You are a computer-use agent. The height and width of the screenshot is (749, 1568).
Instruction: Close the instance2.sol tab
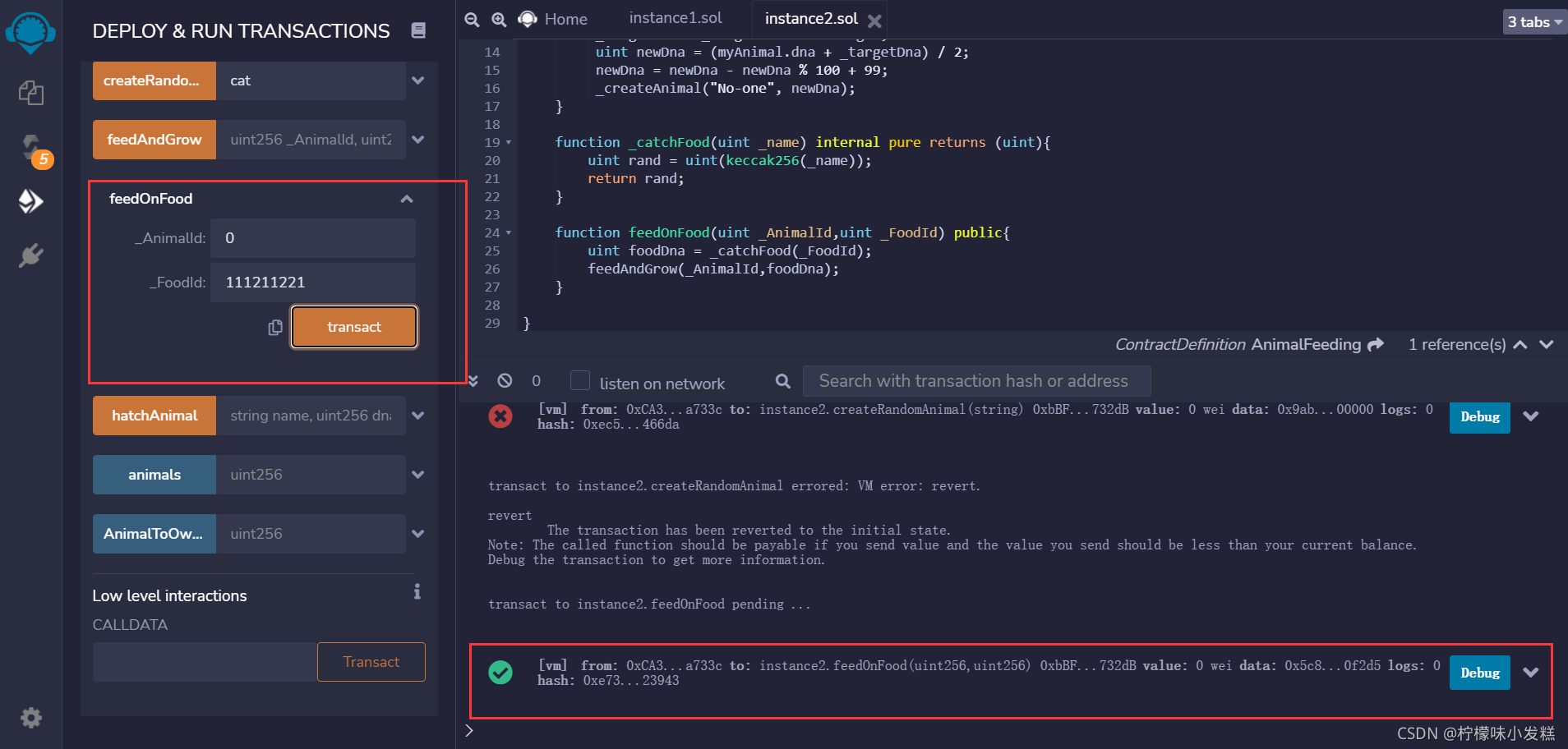pyautogui.click(x=874, y=21)
